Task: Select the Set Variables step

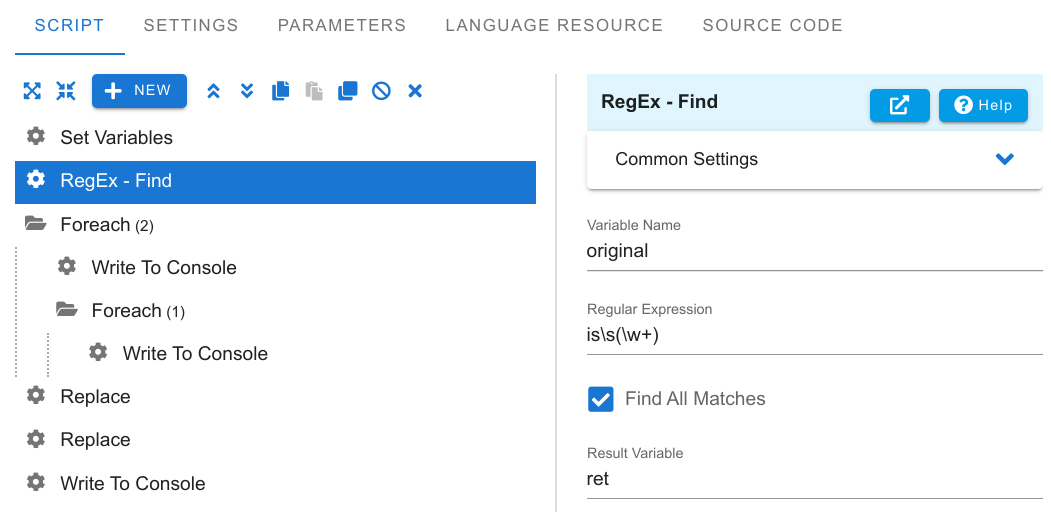Action: tap(275, 137)
